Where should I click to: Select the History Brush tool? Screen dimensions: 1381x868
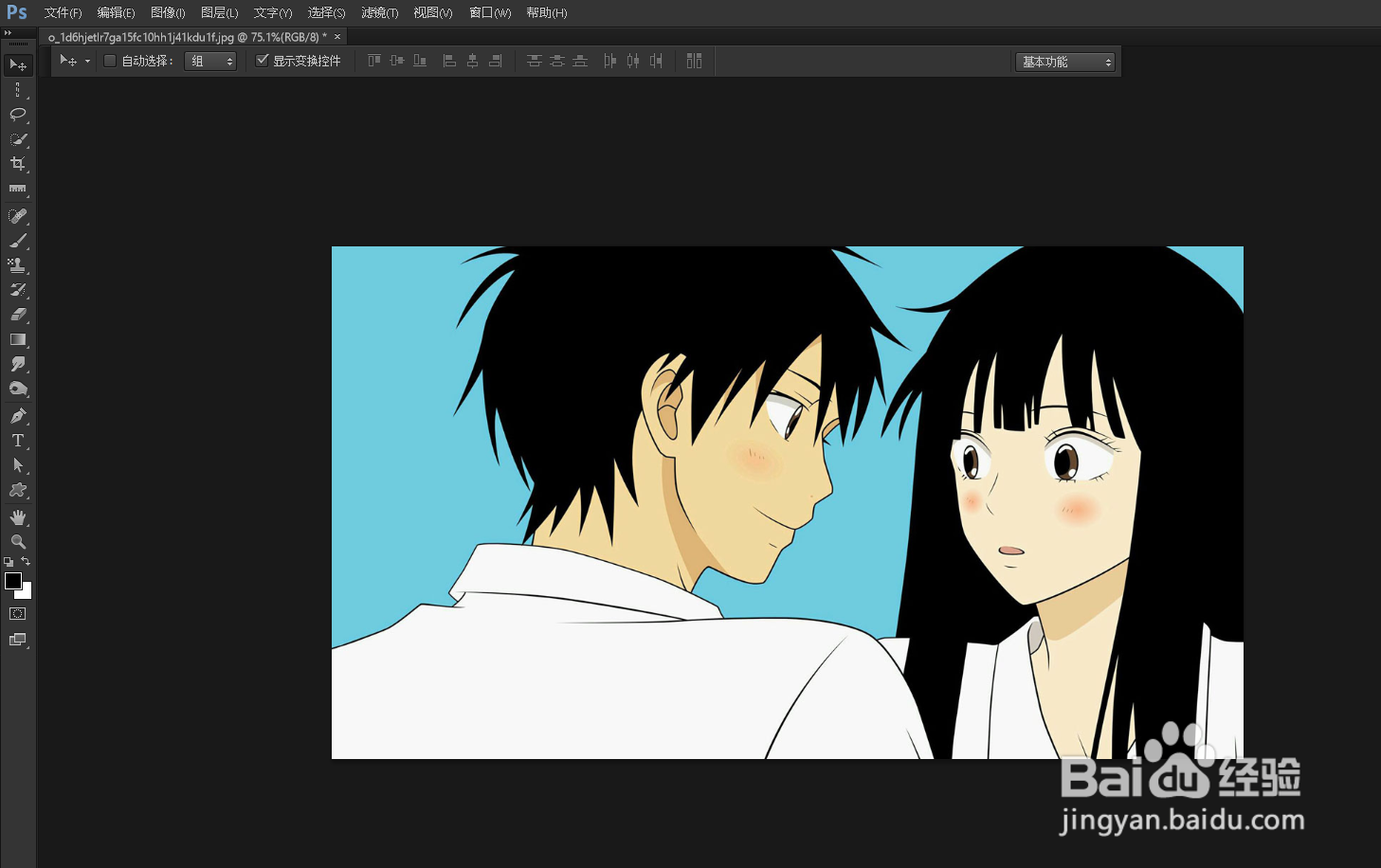coord(18,290)
